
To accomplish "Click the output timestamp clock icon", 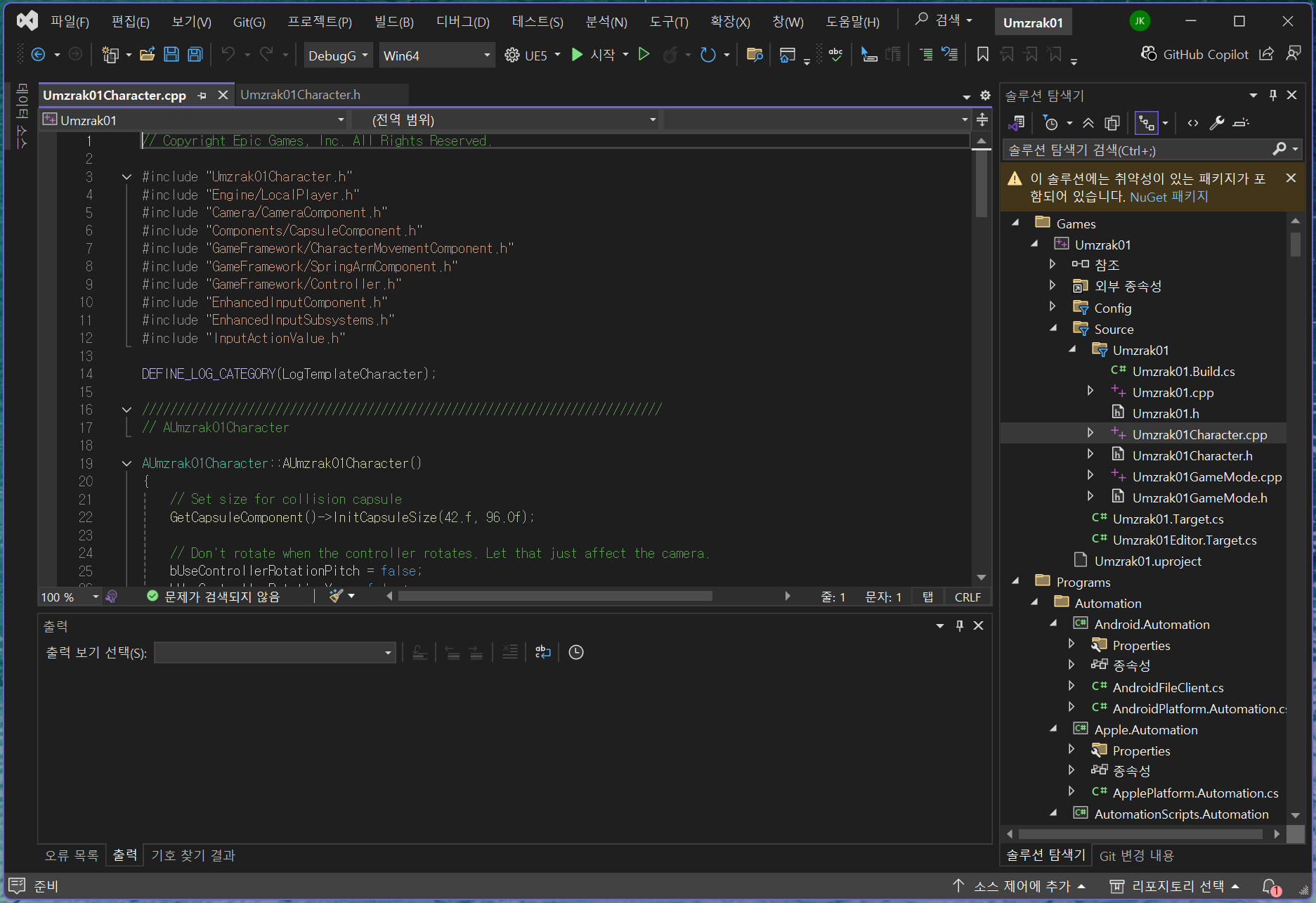I will 576,652.
